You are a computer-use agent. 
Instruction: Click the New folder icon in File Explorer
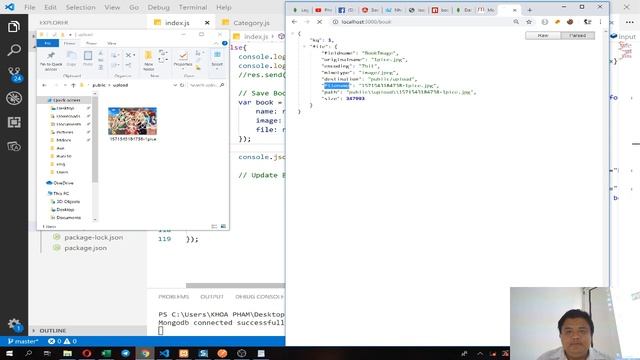click(149, 60)
